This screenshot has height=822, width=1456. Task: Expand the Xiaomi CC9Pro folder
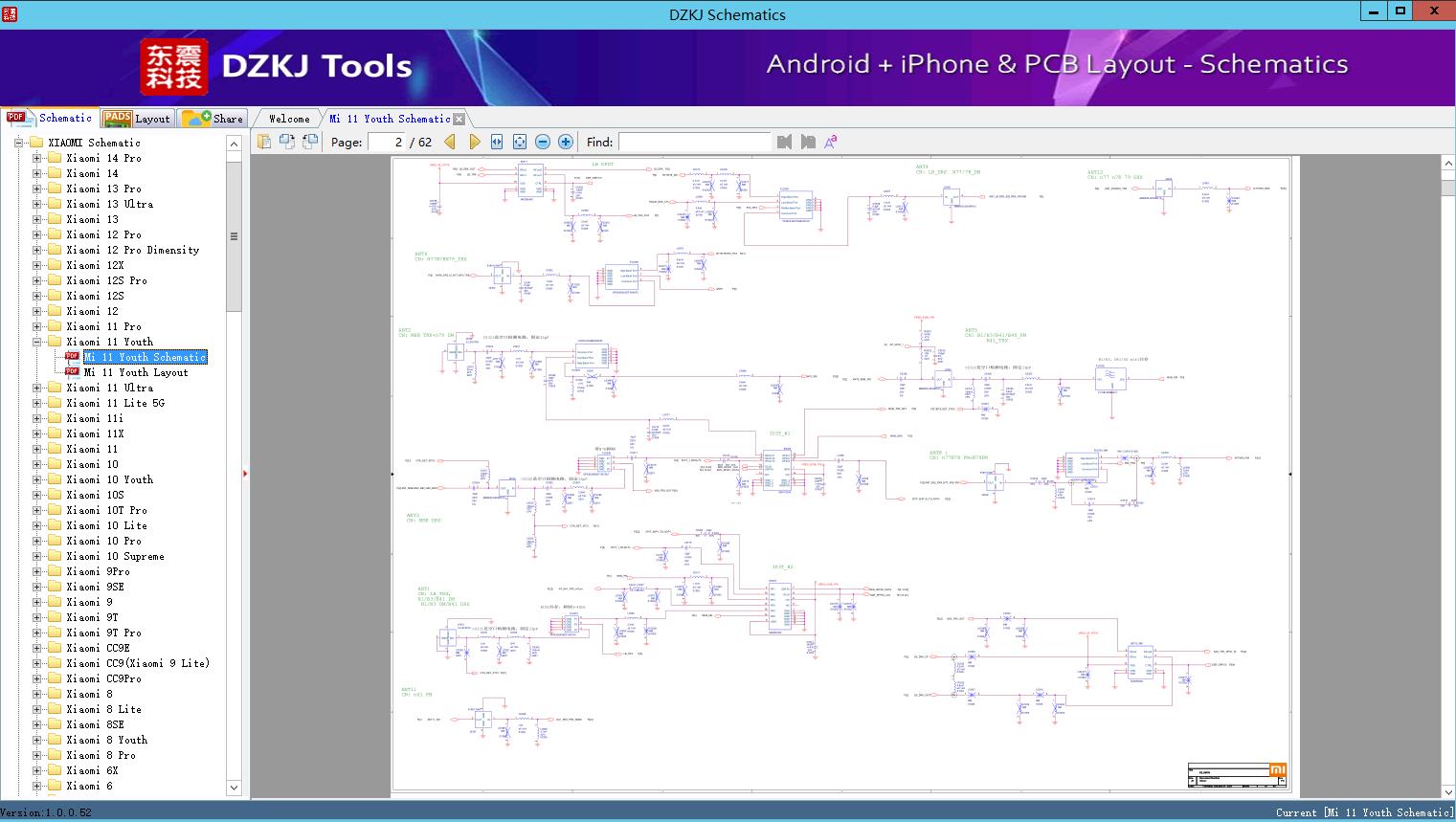[x=36, y=678]
